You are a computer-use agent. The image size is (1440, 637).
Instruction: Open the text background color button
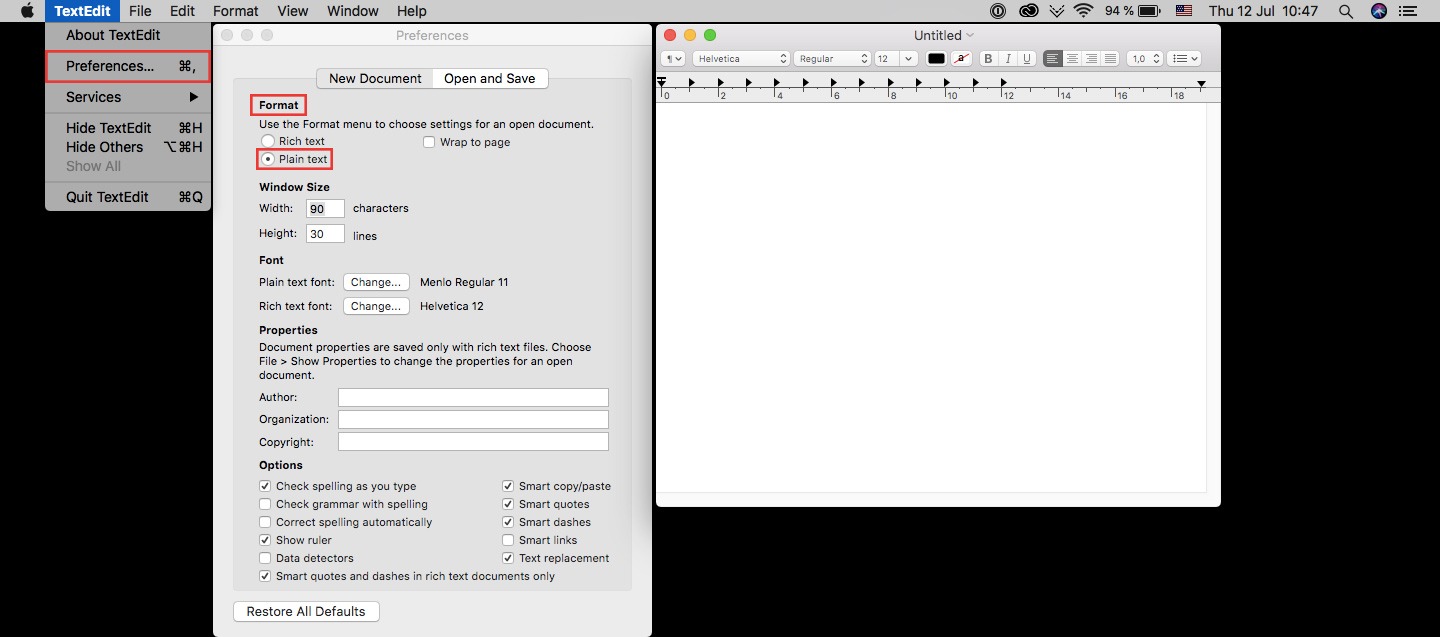(x=961, y=59)
